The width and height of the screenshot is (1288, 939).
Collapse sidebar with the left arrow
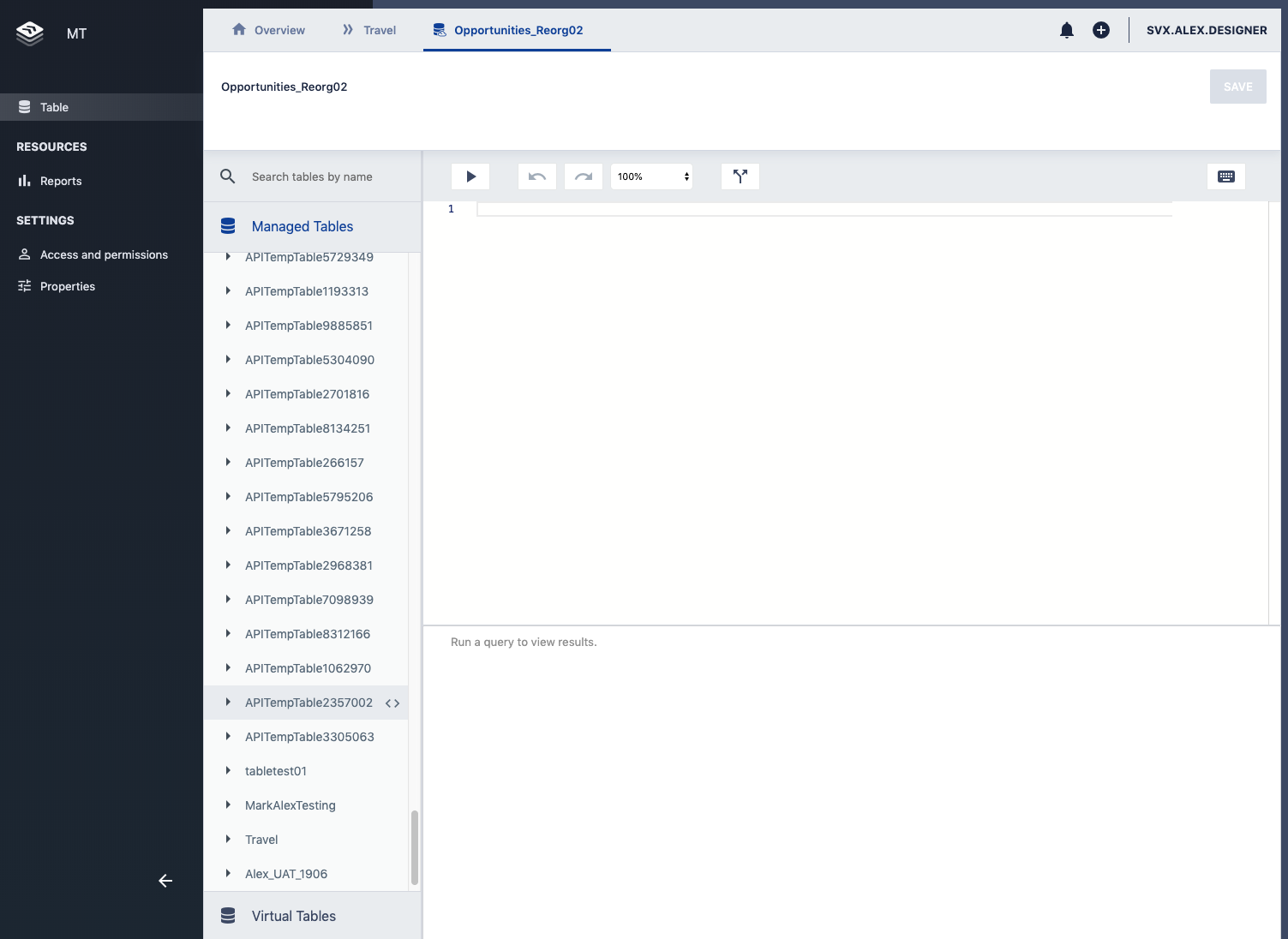click(165, 881)
